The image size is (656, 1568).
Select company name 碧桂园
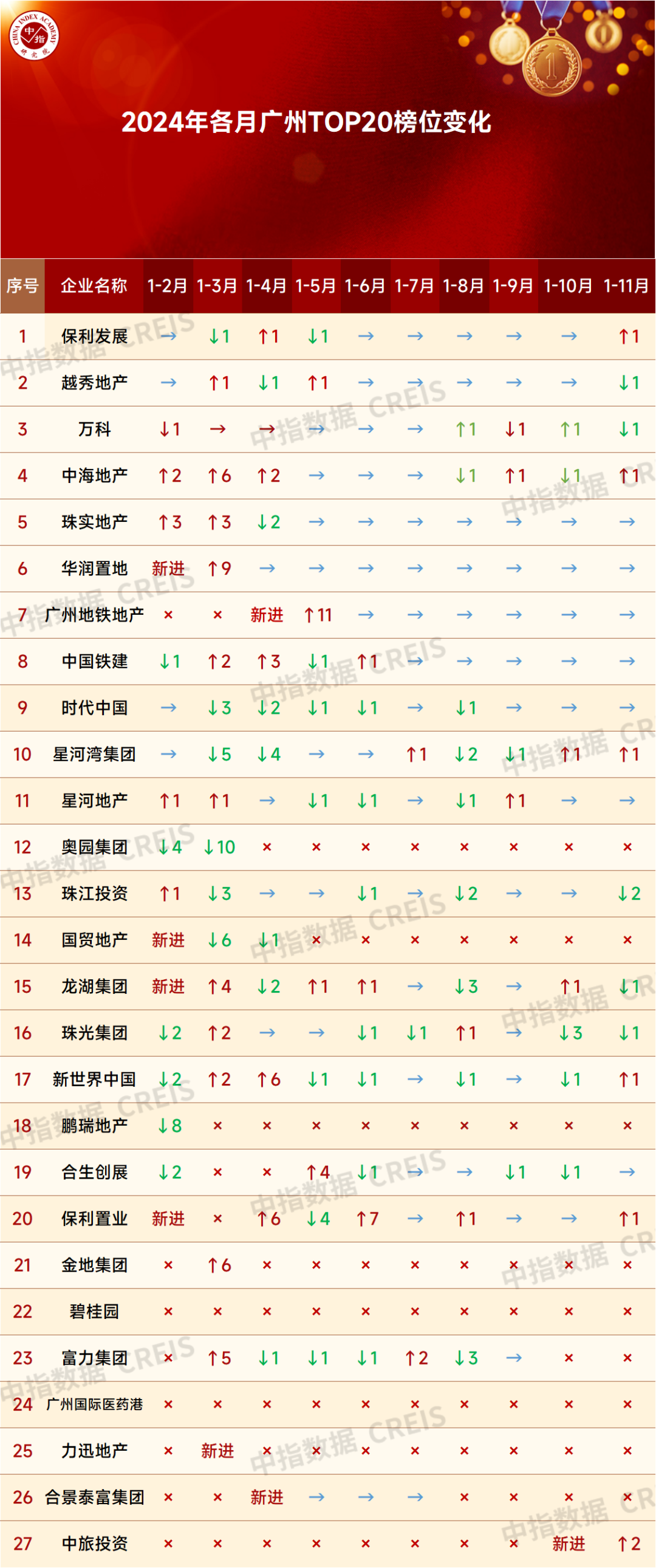pyautogui.click(x=94, y=1312)
